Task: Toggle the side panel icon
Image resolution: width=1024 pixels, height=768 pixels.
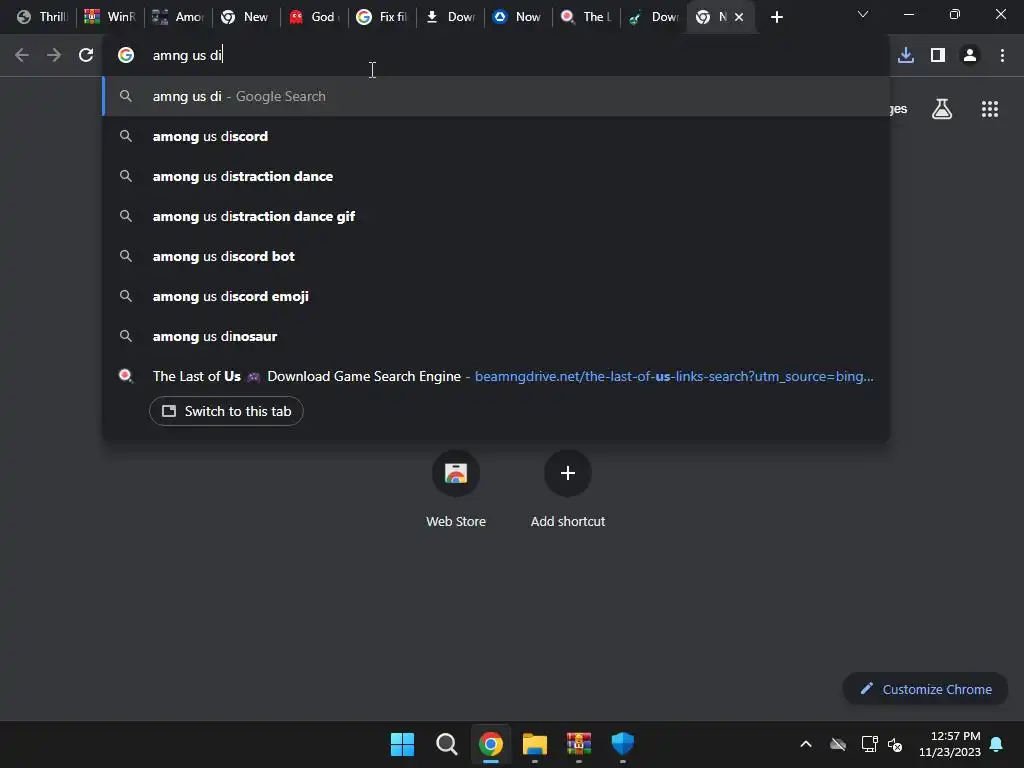Action: coord(938,56)
